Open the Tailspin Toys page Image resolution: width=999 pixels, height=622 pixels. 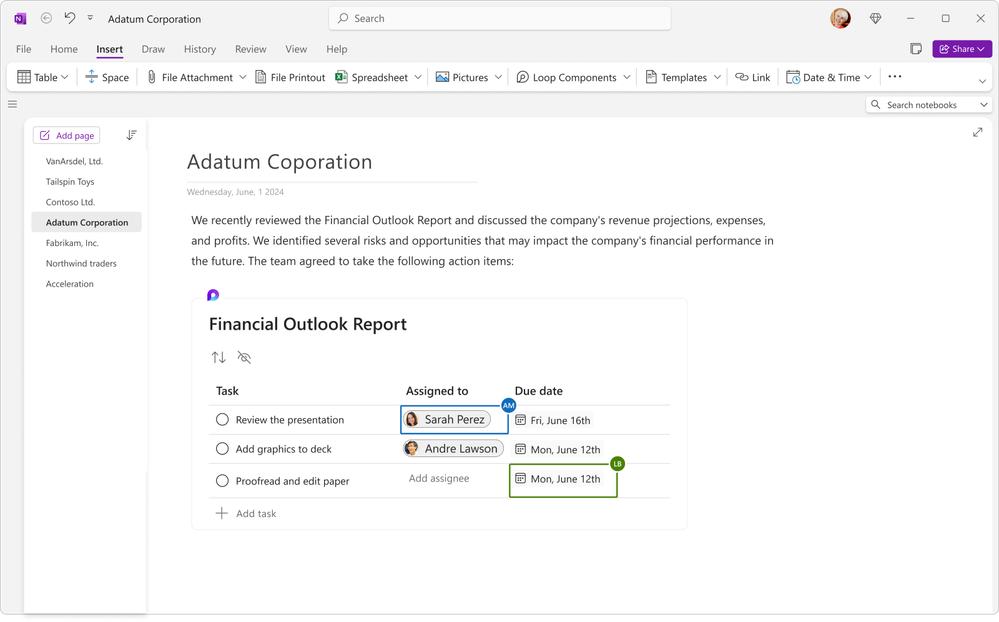[69, 181]
